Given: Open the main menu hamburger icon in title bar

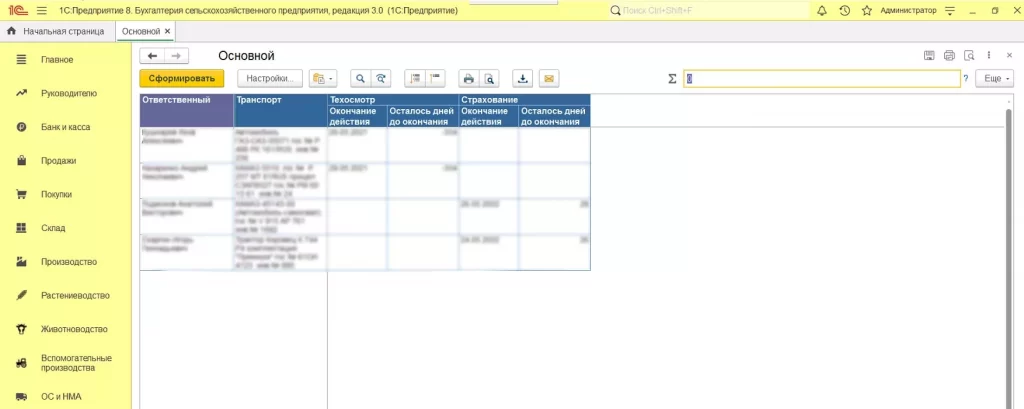Looking at the screenshot, I should click(x=42, y=11).
